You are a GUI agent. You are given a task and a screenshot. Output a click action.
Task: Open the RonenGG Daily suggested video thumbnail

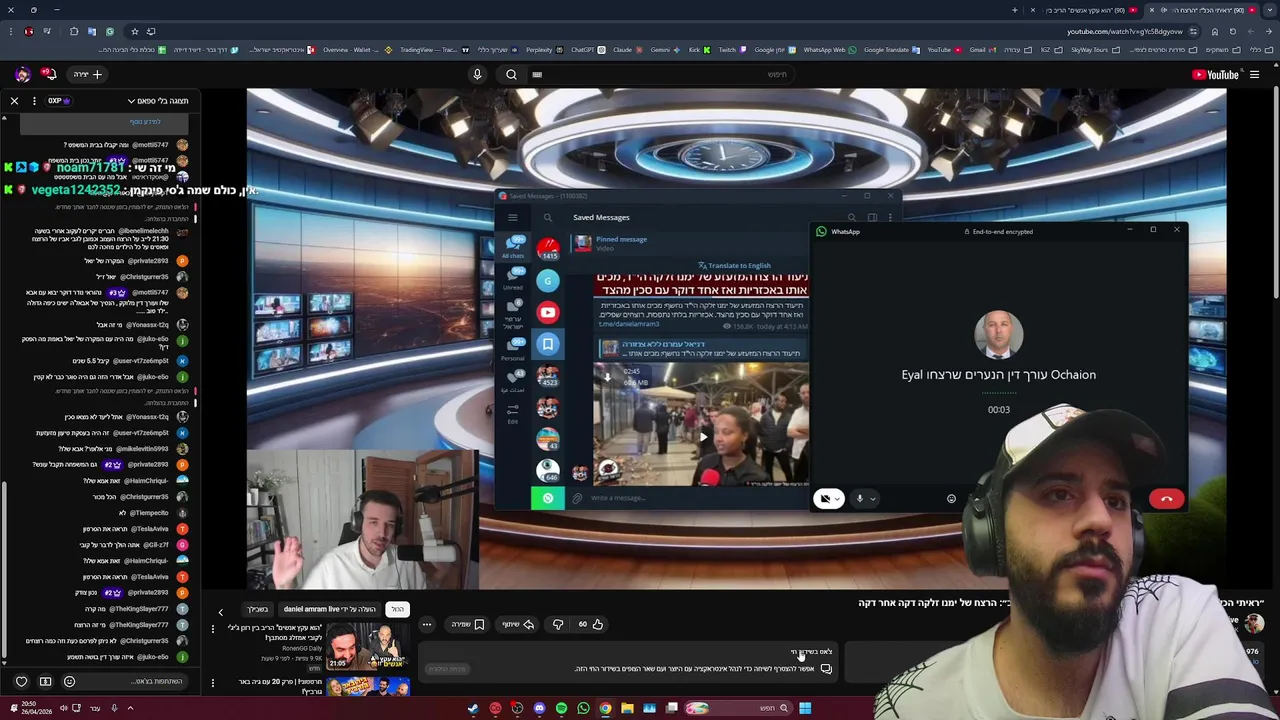click(x=368, y=645)
